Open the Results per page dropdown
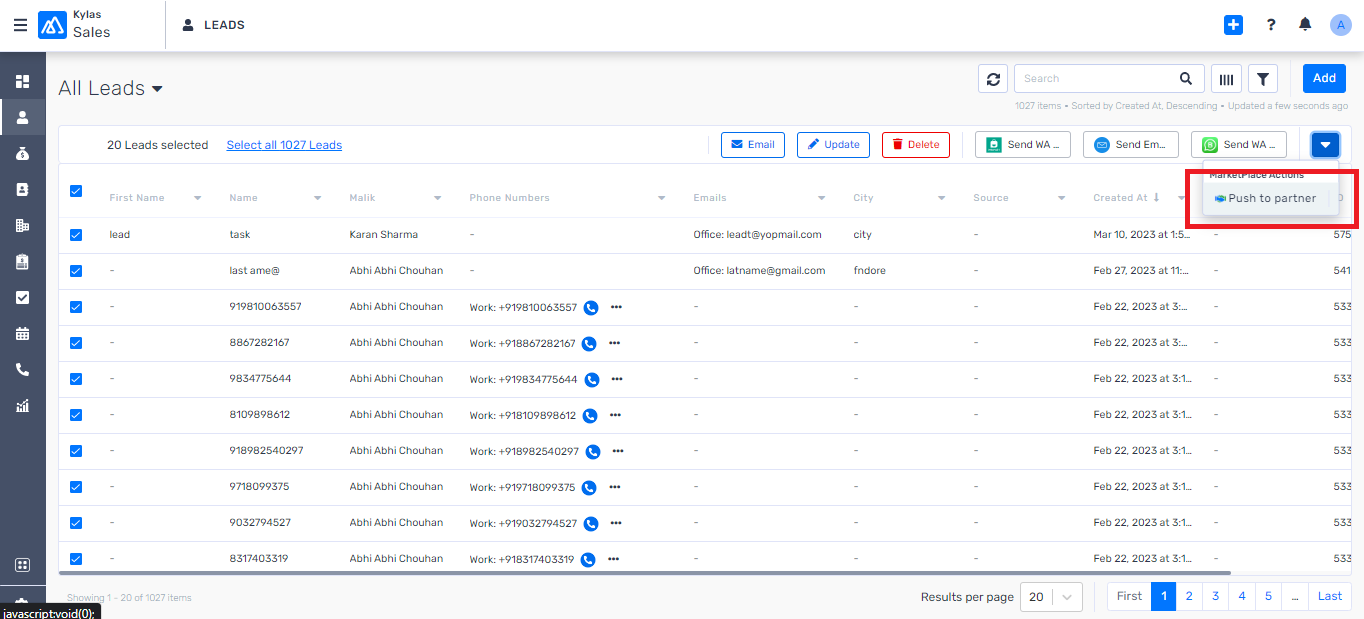Viewport: 1364px width, 619px height. coord(1050,597)
